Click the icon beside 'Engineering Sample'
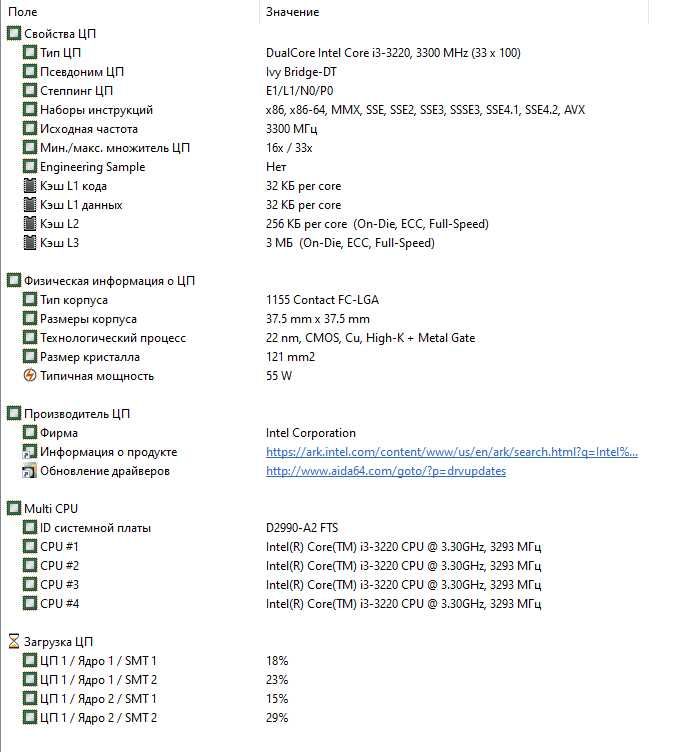Viewport: 676px width, 752px height. pyautogui.click(x=30, y=166)
